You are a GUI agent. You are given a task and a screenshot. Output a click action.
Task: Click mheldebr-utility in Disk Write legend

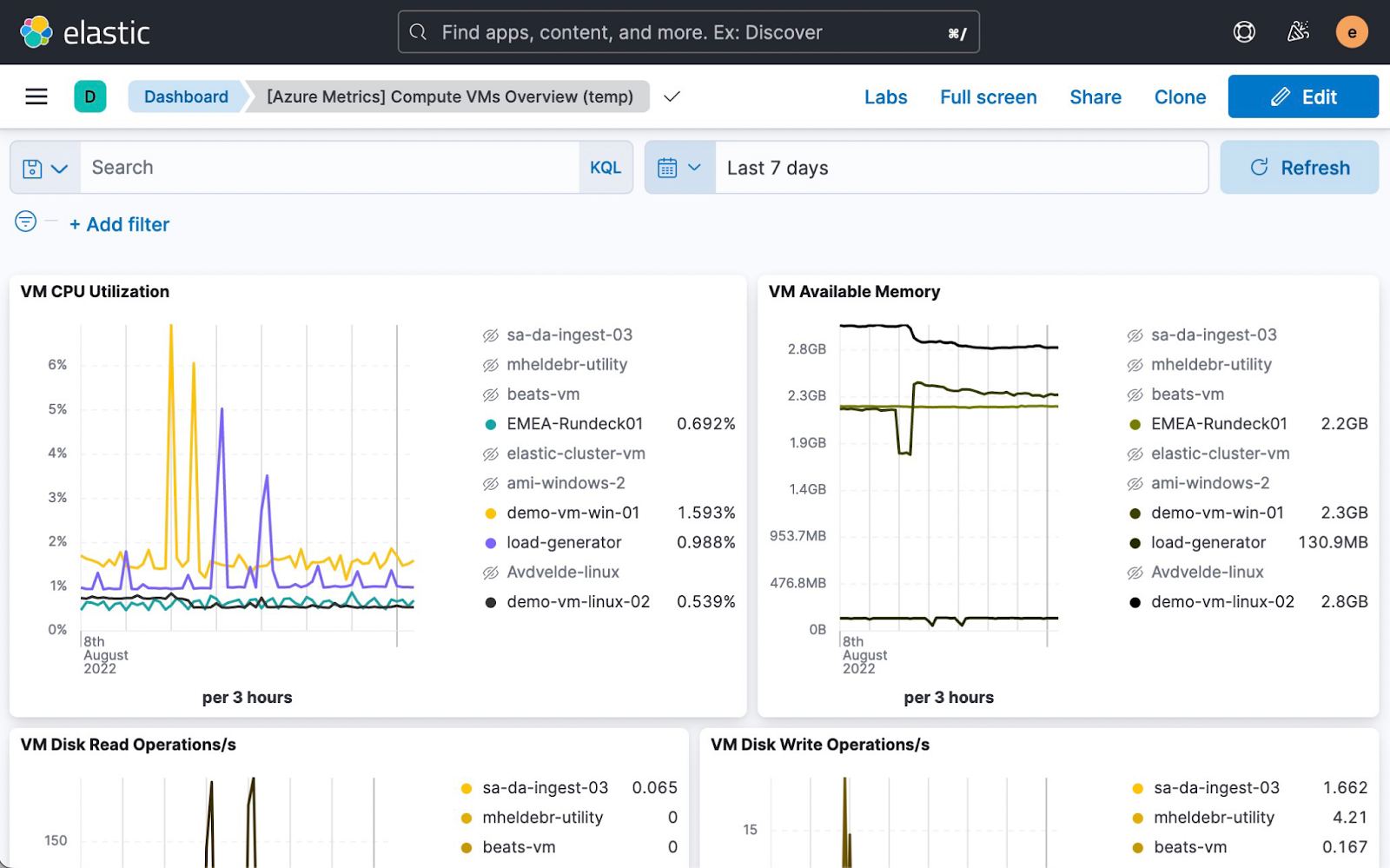(x=1214, y=818)
